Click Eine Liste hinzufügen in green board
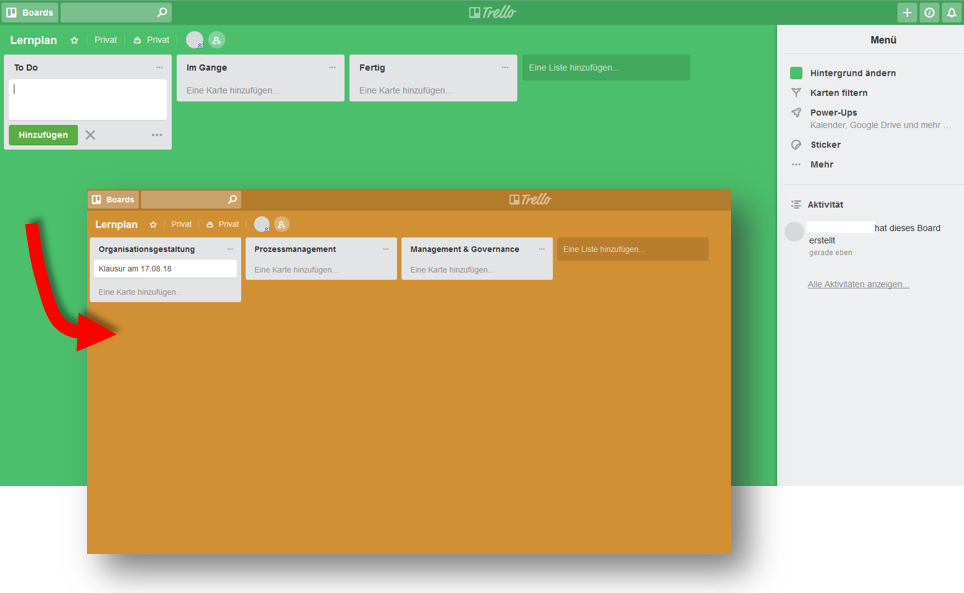 coord(605,68)
